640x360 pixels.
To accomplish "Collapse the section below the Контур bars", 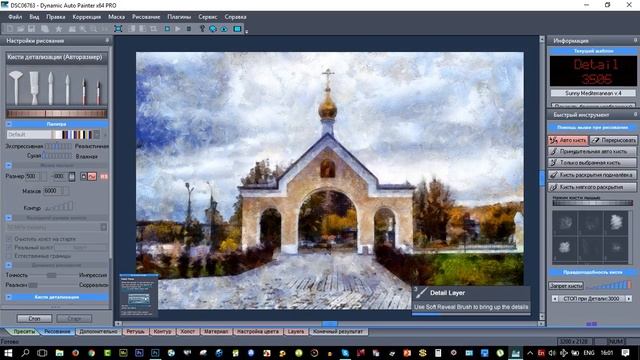I will [9, 218].
